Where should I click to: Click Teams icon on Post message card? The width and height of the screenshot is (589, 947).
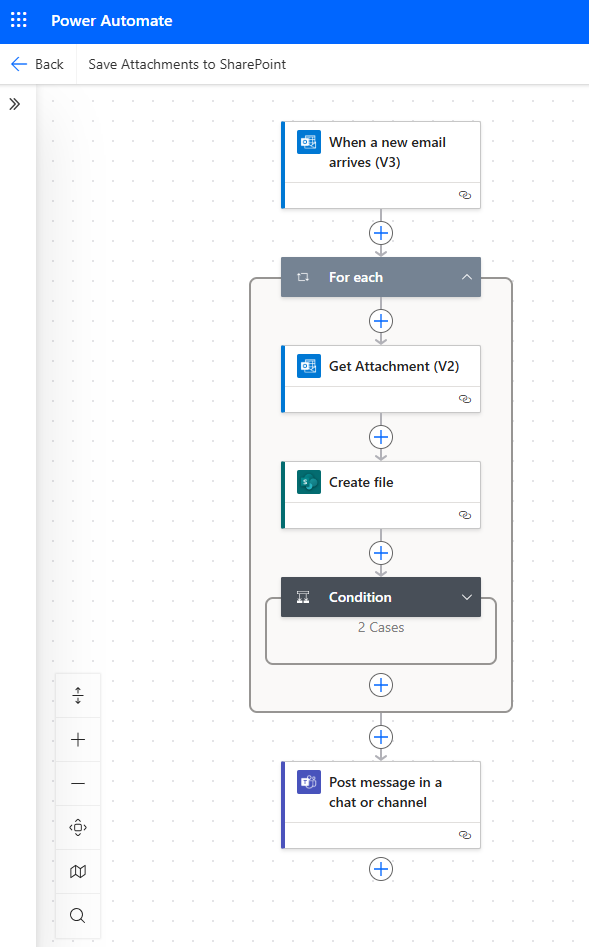tap(309, 782)
